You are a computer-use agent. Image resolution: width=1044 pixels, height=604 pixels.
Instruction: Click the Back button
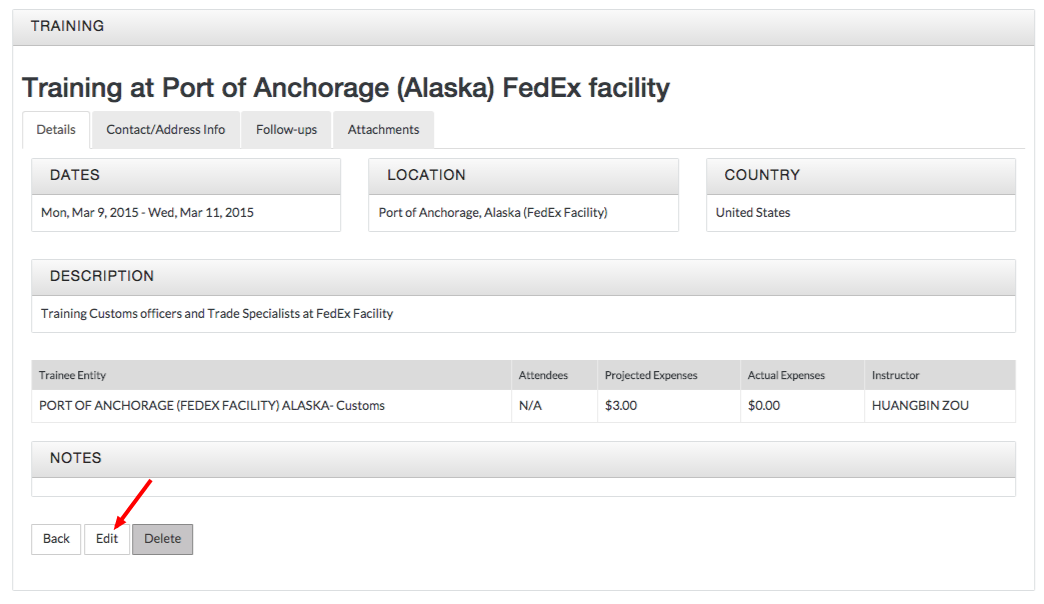click(56, 539)
